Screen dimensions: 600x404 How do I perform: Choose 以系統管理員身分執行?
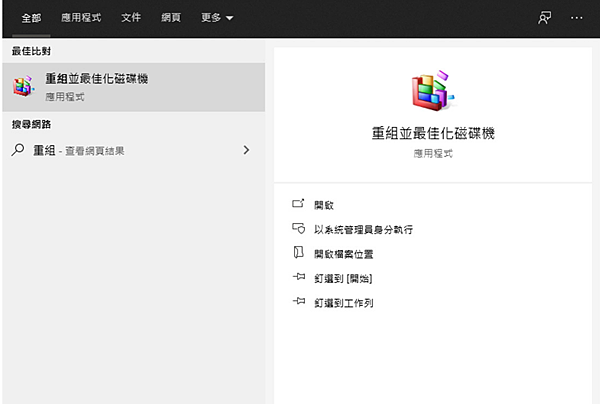[x=363, y=230]
